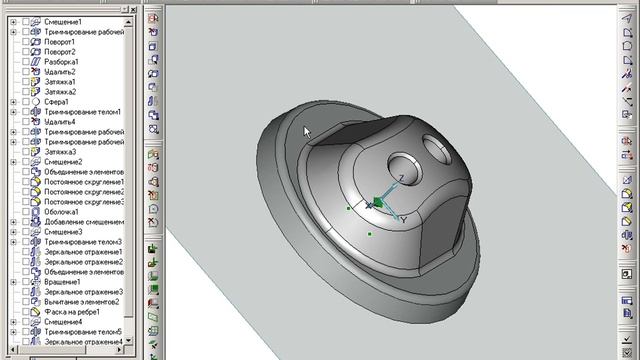Click the Y axis label in 3D view
Image resolution: width=640 pixels, height=360 pixels.
[404, 220]
